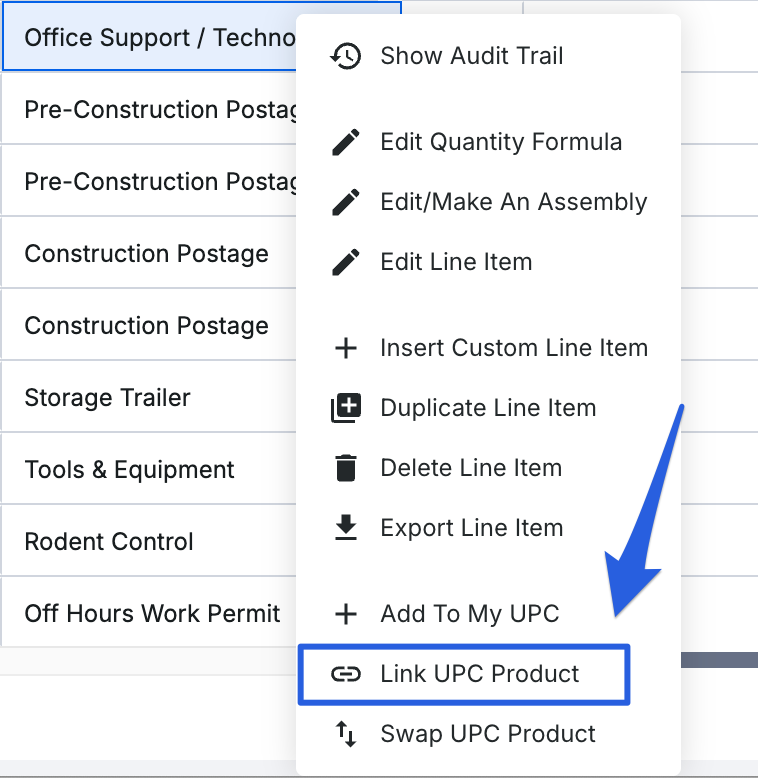Viewport: 758px width, 778px height.
Task: Choose Edit Line Item from context menu
Action: [x=456, y=262]
